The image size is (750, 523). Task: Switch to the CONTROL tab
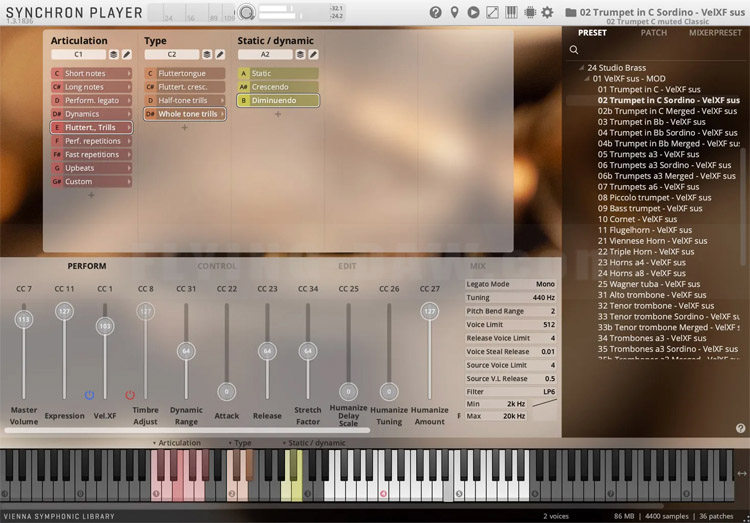(217, 266)
